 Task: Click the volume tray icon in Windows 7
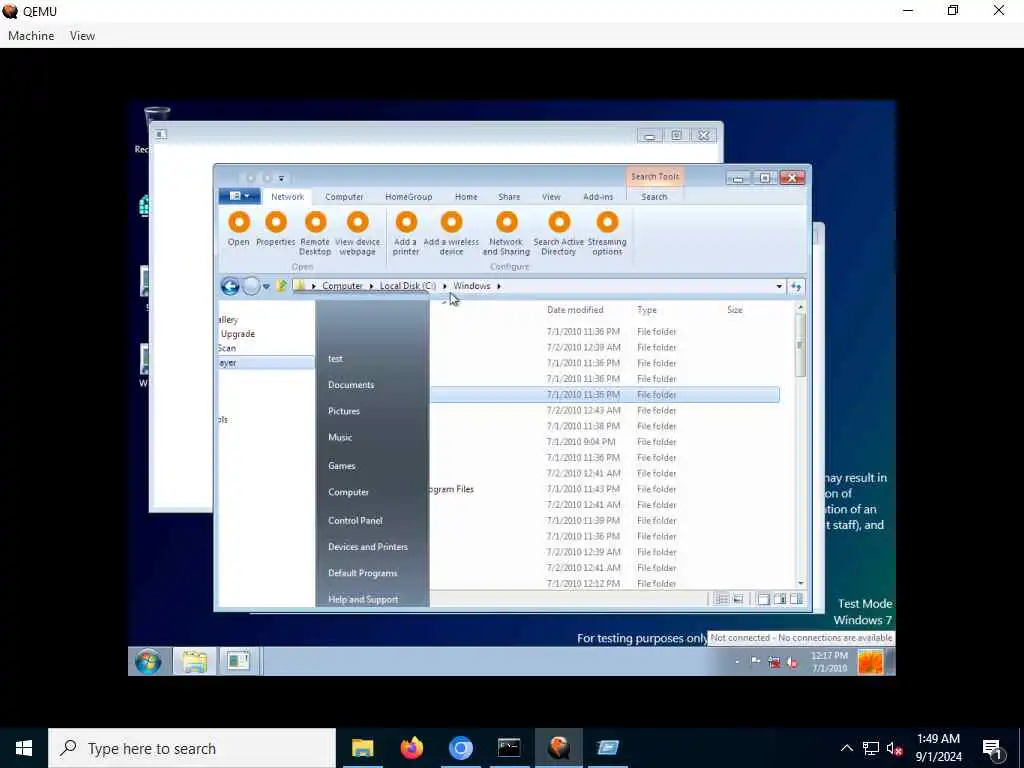click(x=792, y=662)
